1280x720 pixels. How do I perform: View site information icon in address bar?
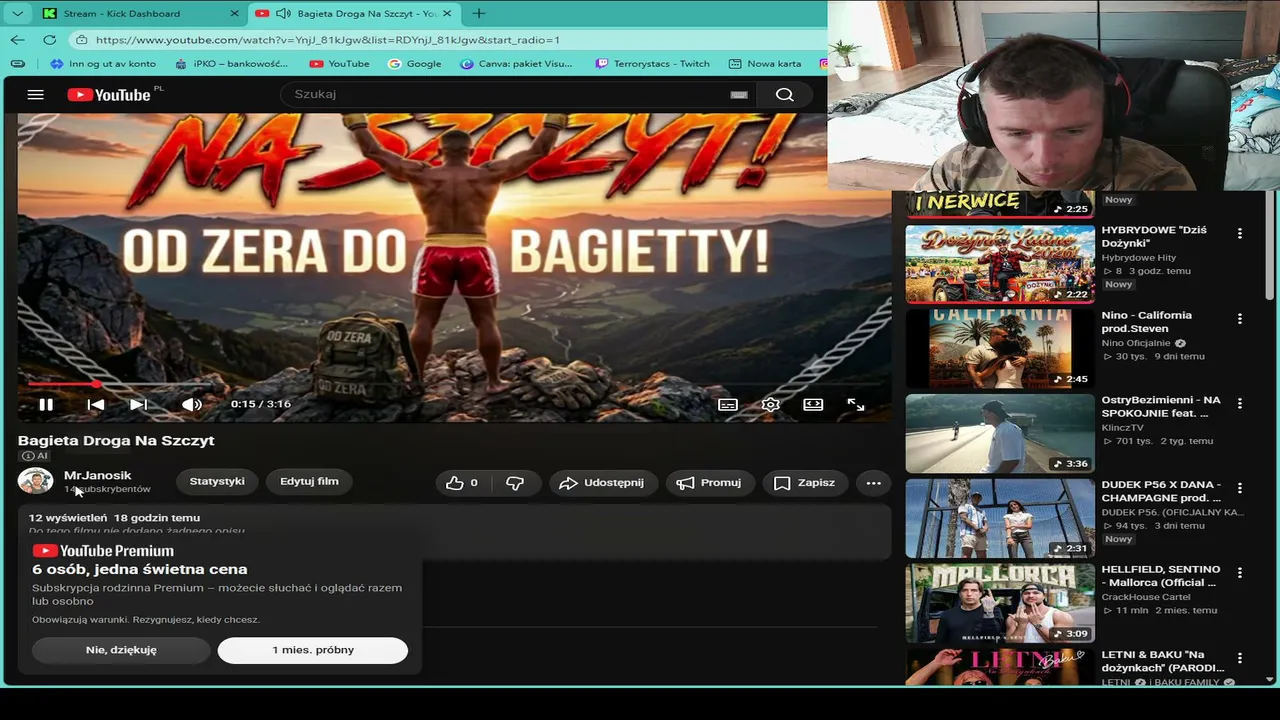(x=82, y=40)
